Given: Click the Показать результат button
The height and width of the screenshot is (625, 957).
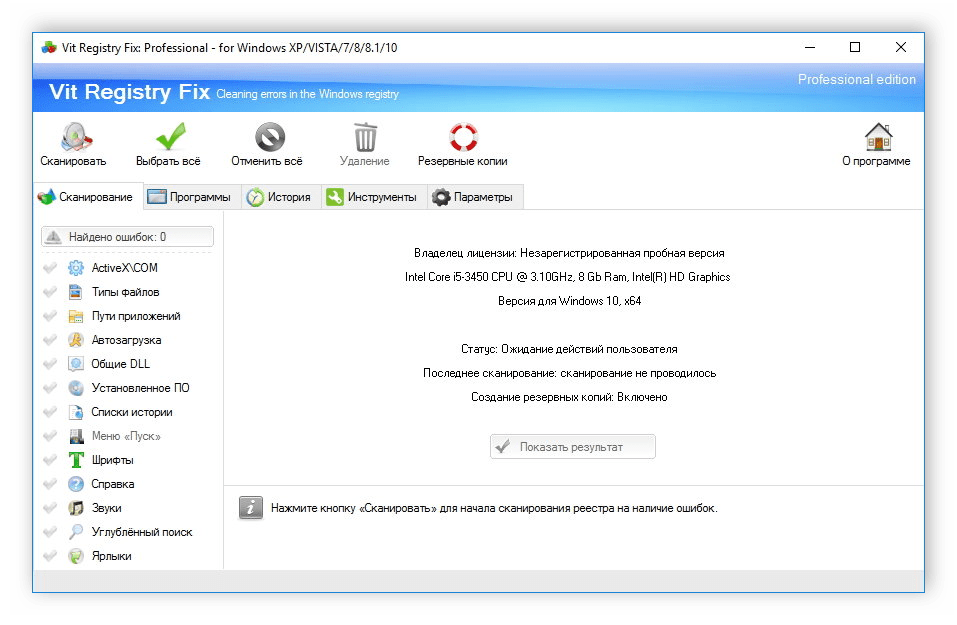Looking at the screenshot, I should (x=571, y=447).
